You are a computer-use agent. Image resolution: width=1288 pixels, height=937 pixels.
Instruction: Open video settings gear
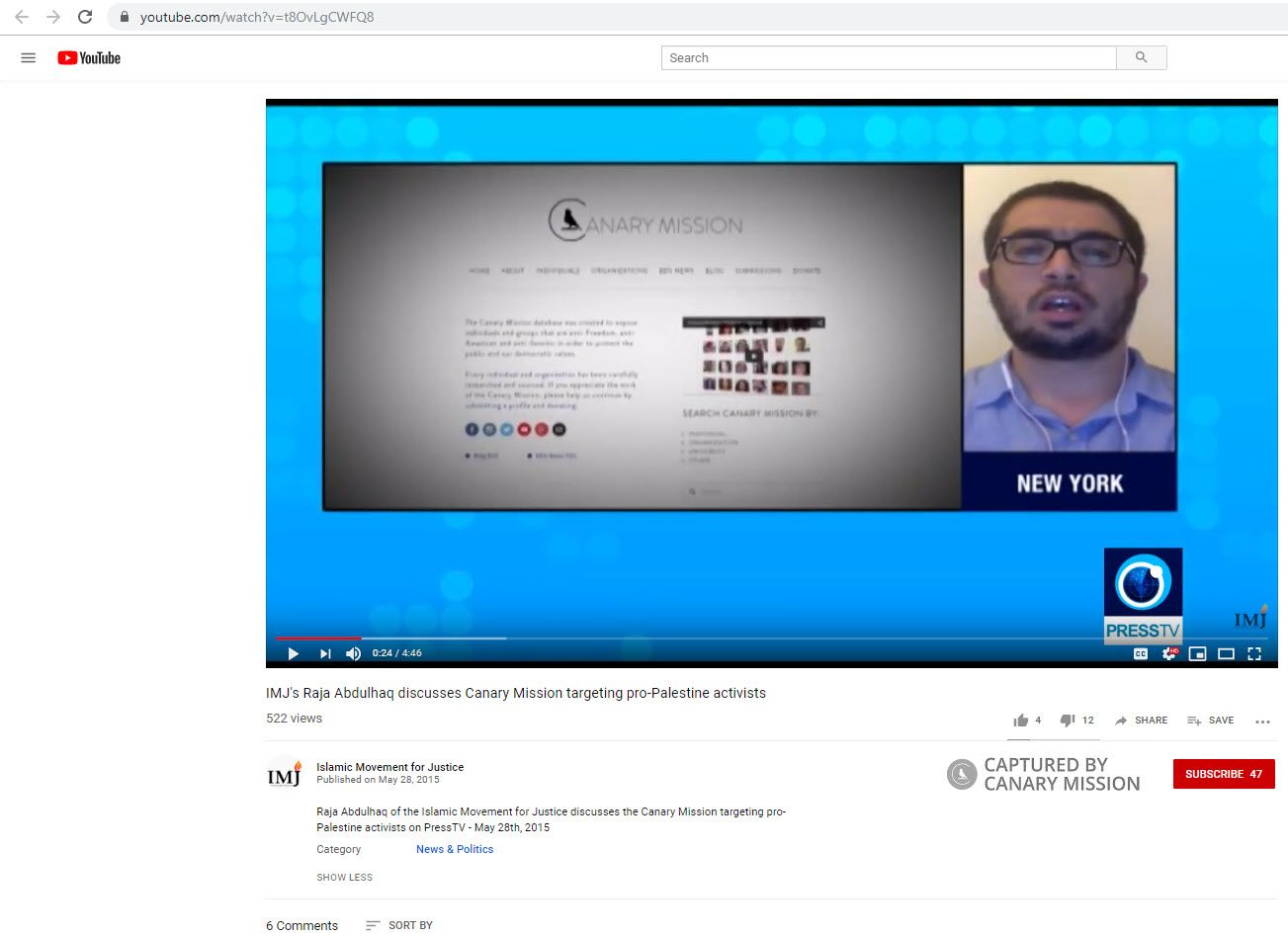pos(1168,653)
